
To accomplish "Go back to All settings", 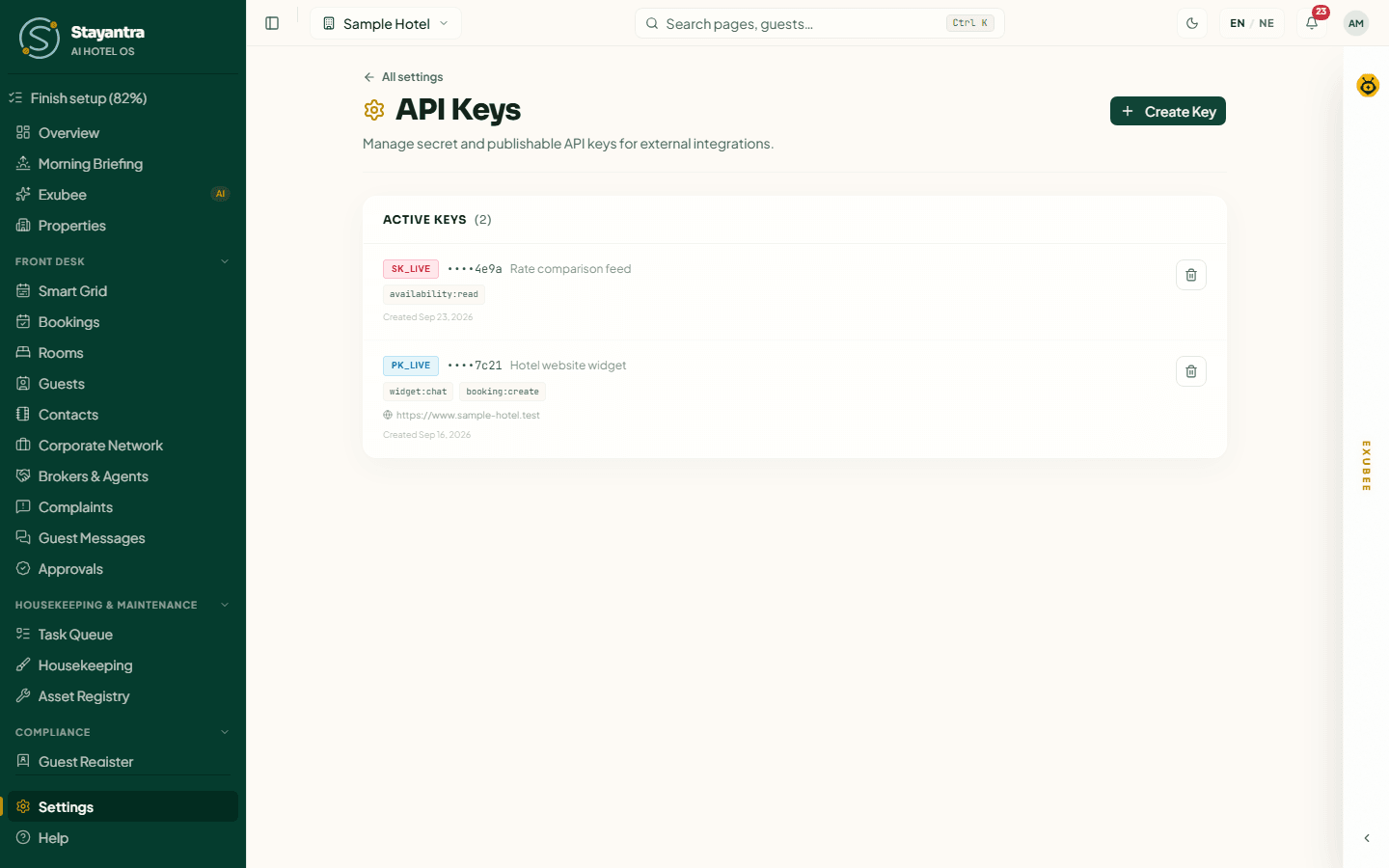I will [403, 77].
